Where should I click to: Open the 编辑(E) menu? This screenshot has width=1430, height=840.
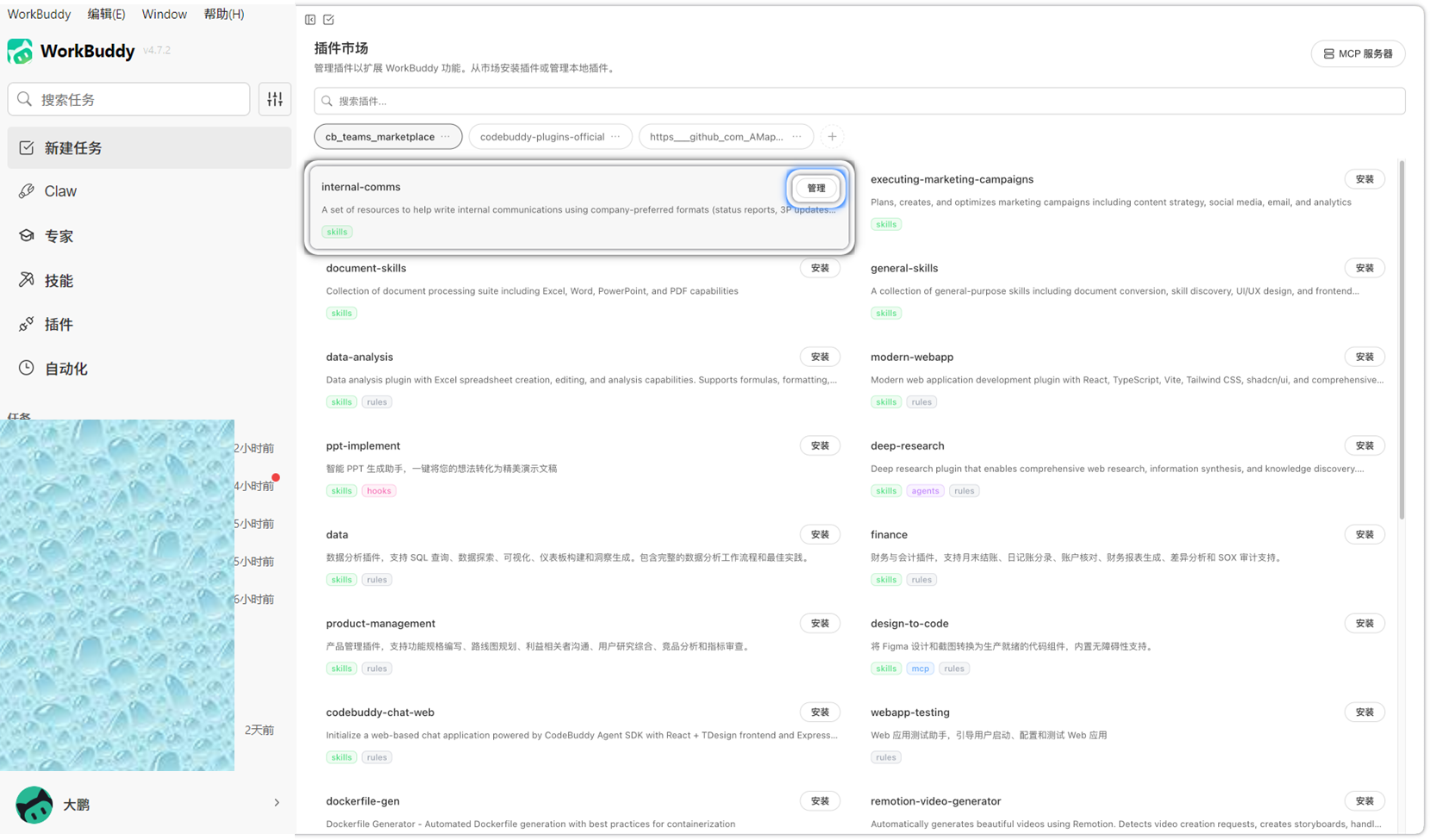click(x=106, y=14)
